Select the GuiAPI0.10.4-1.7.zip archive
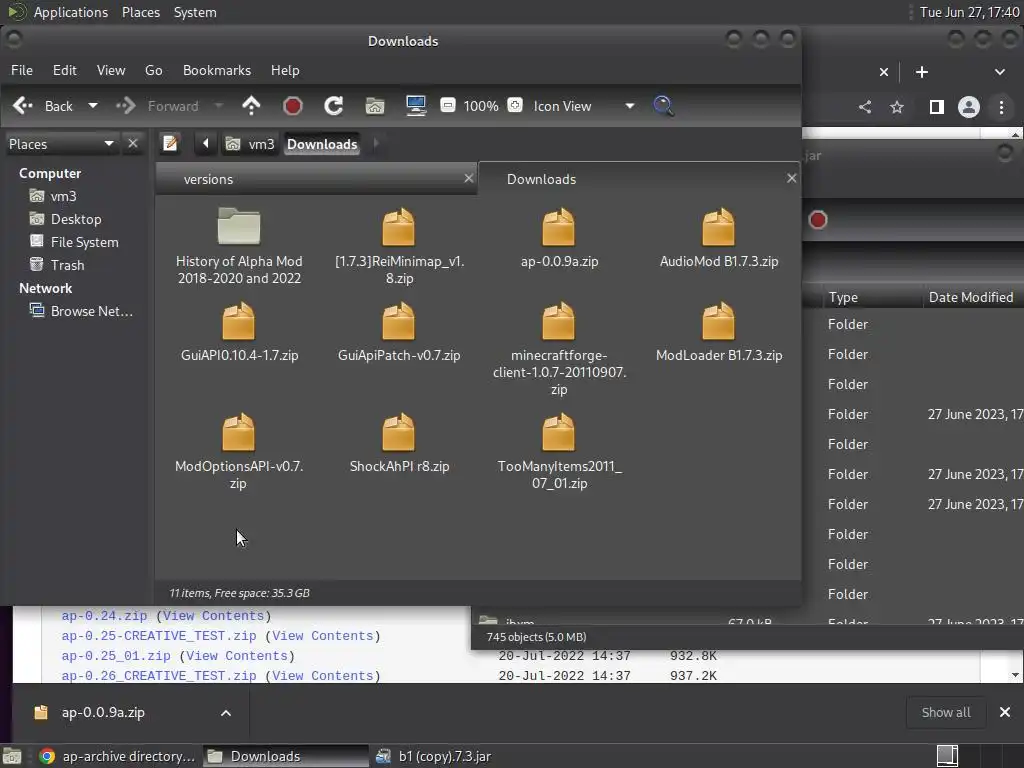The height and width of the screenshot is (768, 1024). pyautogui.click(x=239, y=332)
